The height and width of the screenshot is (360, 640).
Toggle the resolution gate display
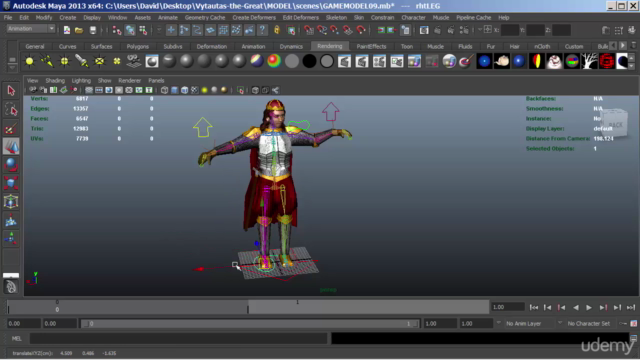coord(109,90)
